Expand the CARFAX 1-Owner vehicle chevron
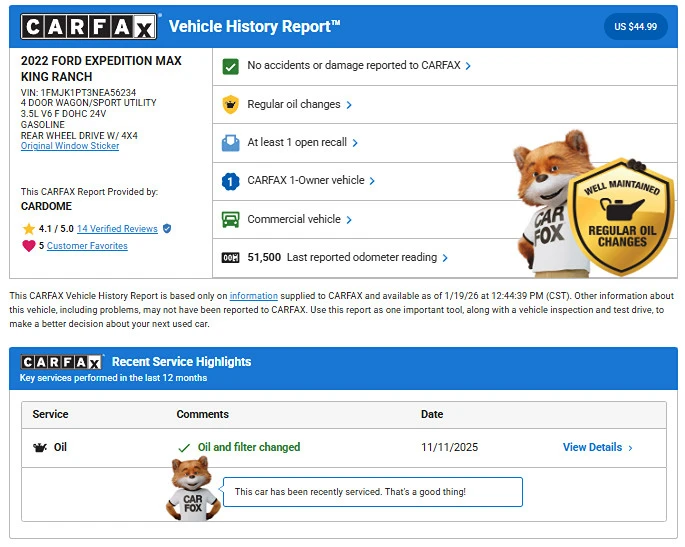685x547 pixels. [x=372, y=181]
